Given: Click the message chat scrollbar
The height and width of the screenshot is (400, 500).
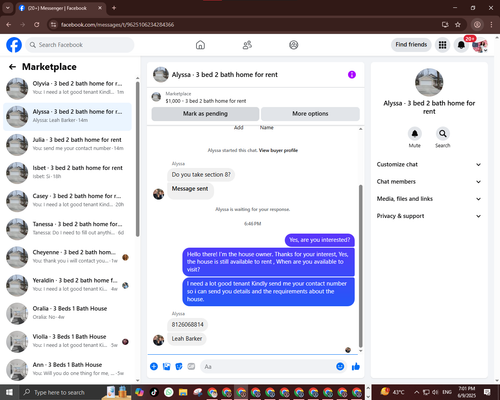Looking at the screenshot, I should [360, 266].
